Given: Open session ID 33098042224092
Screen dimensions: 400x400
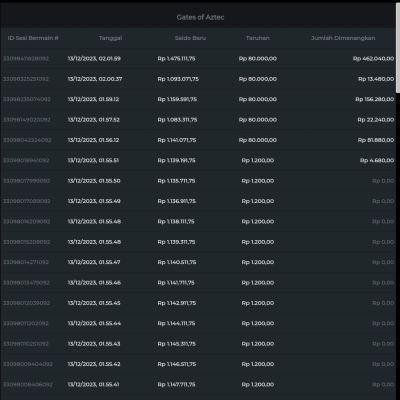Looking at the screenshot, I should [x=27, y=140].
